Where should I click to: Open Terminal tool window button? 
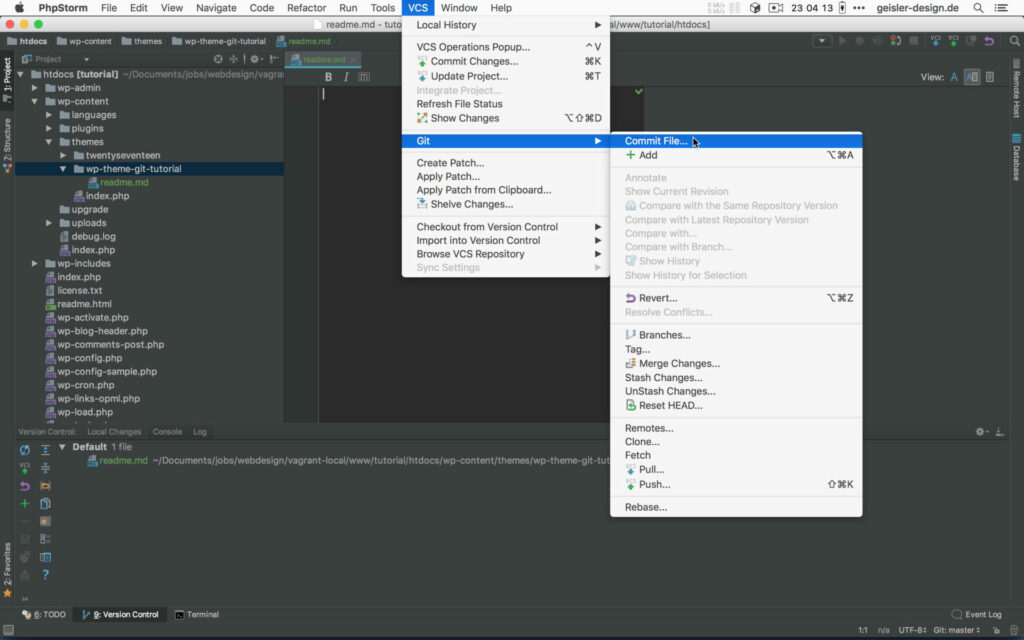(x=197, y=615)
